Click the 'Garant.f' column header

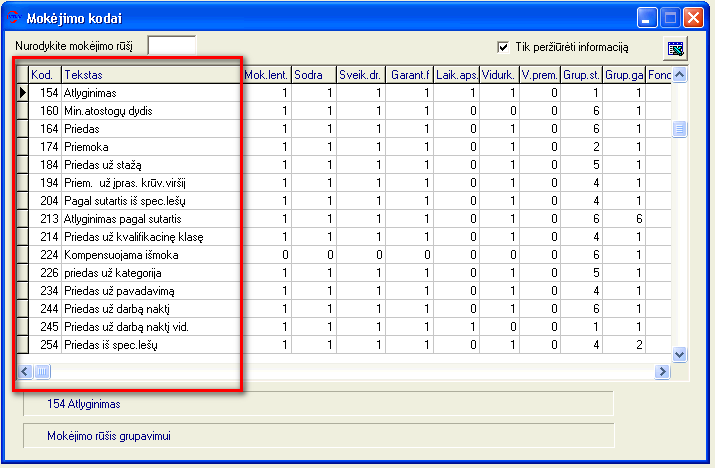pyautogui.click(x=409, y=75)
